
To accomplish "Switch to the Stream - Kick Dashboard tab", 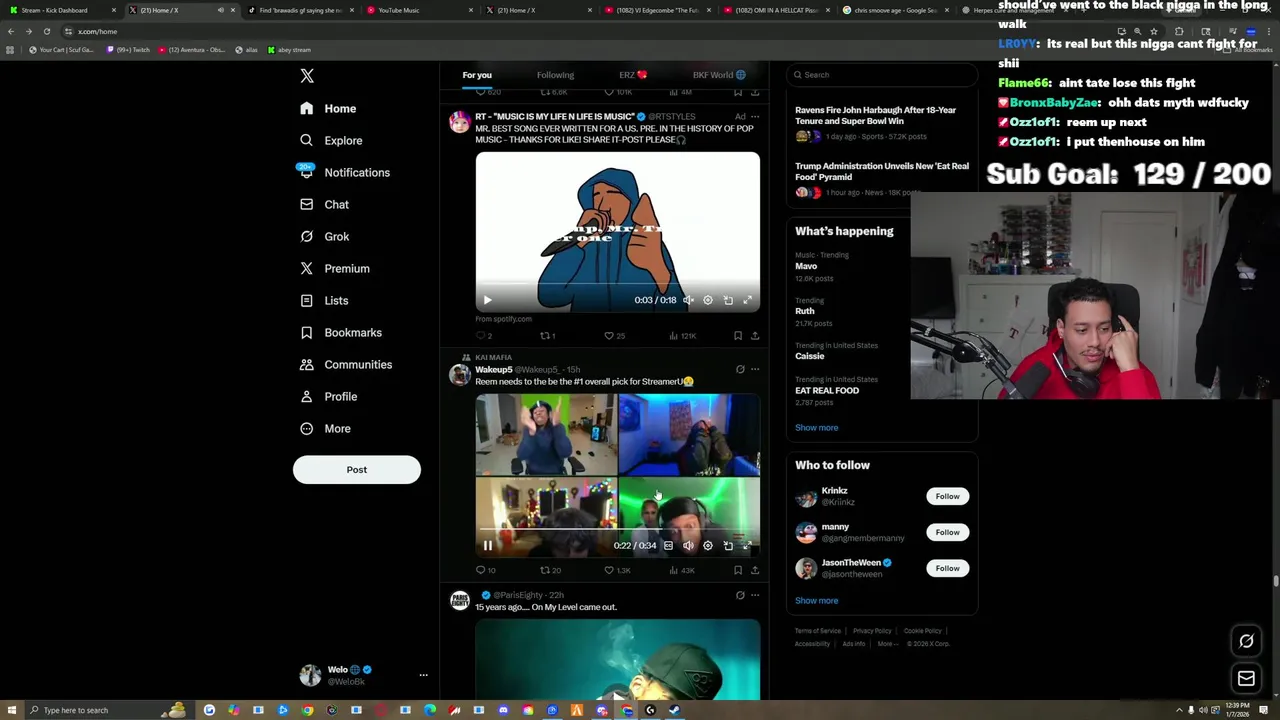I will pos(63,10).
